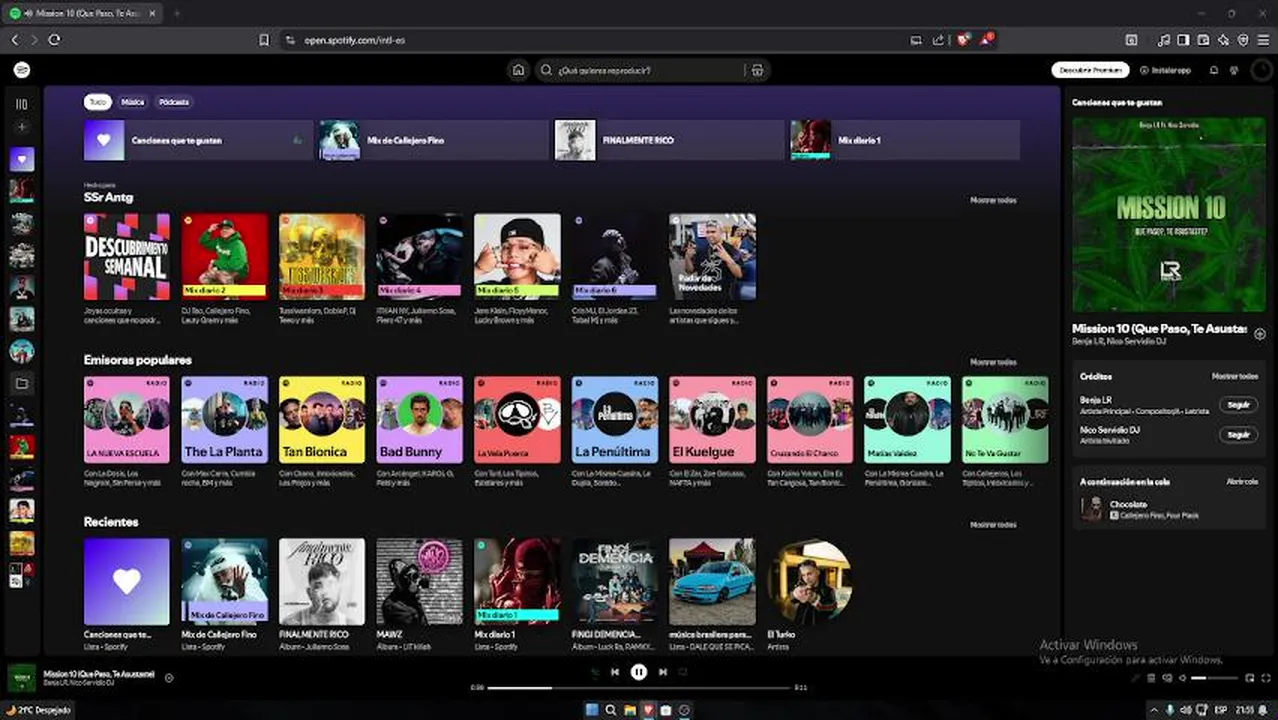The height and width of the screenshot is (720, 1278).
Task: Open Brave main hamburger menu
Action: coord(1263,40)
